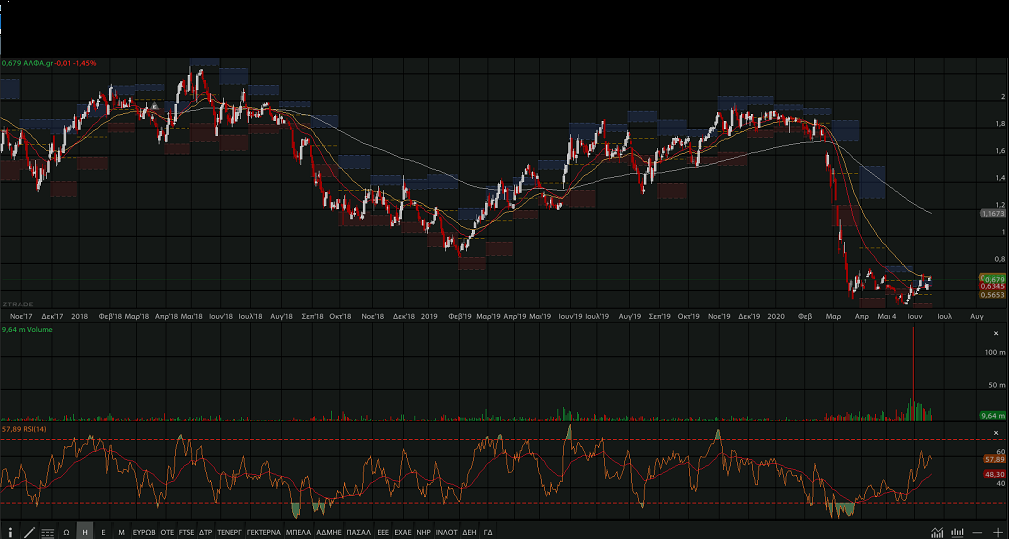The image size is (1009, 539).
Task: Click the underlined bar chart type icon
Action: (x=958, y=532)
